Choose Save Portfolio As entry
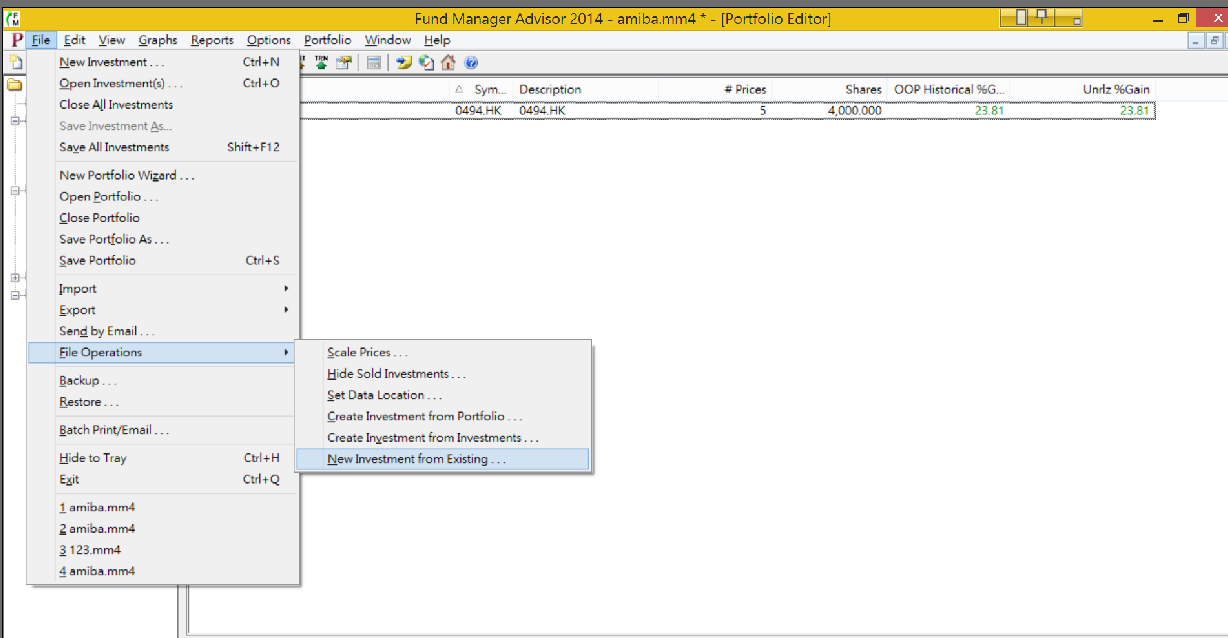The image size is (1228, 638). 163,239
